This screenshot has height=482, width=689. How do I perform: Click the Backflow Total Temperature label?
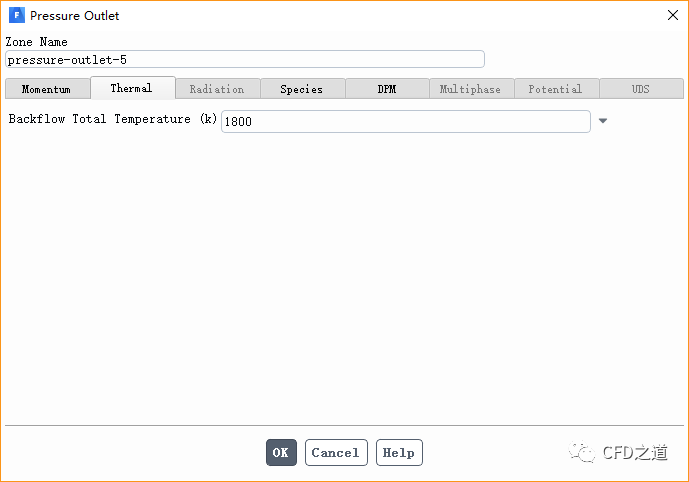(113, 120)
